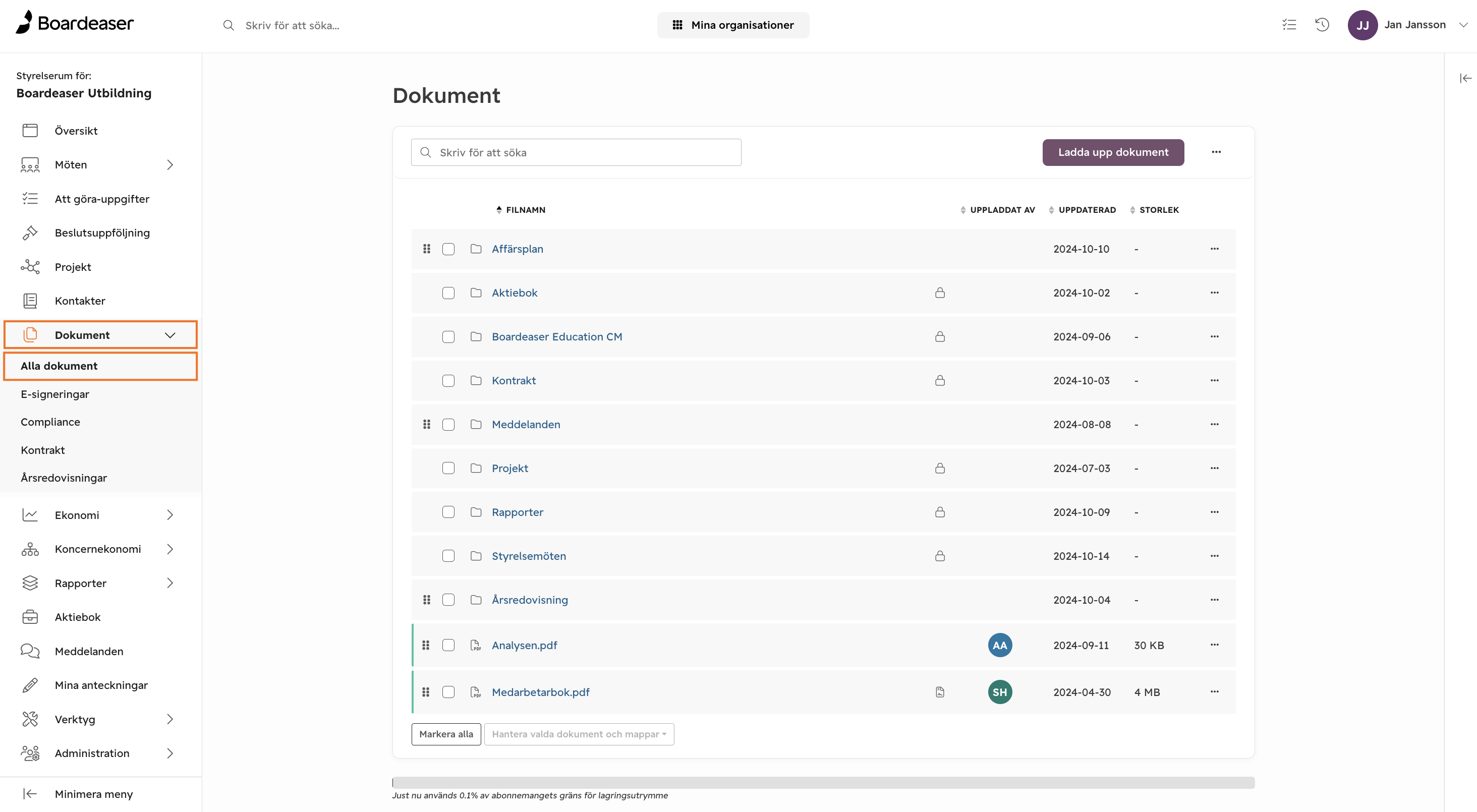Open Beslutsuppföljning via the gavel icon

tap(30, 232)
